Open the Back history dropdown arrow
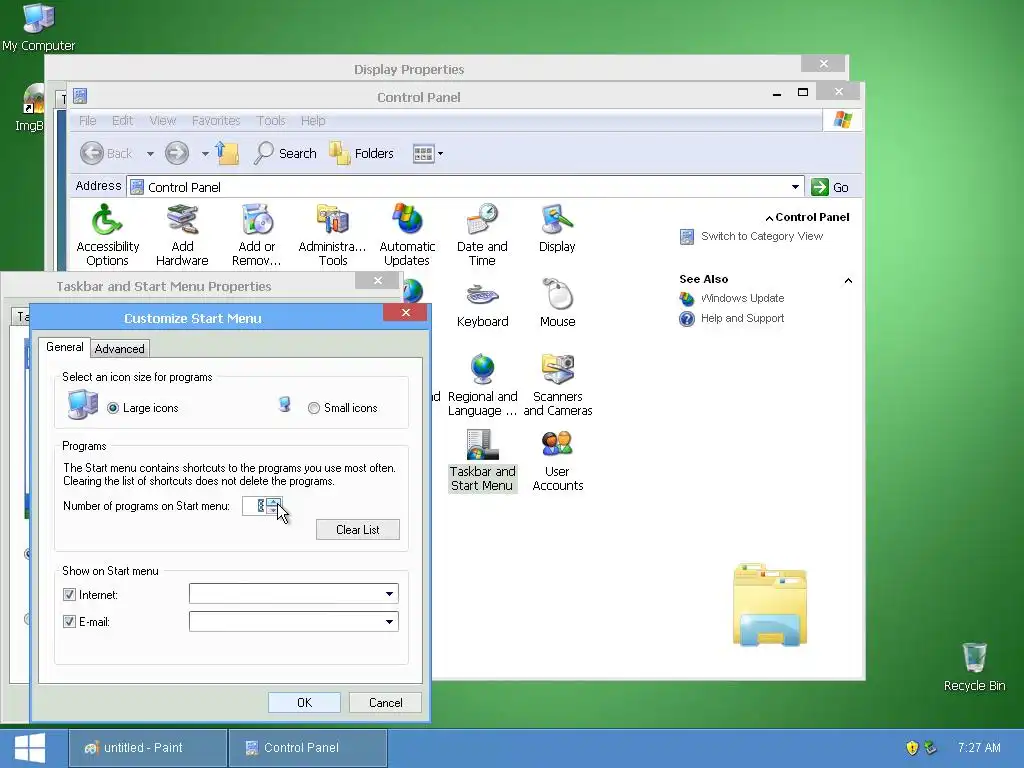Viewport: 1024px width, 768px height. (150, 154)
